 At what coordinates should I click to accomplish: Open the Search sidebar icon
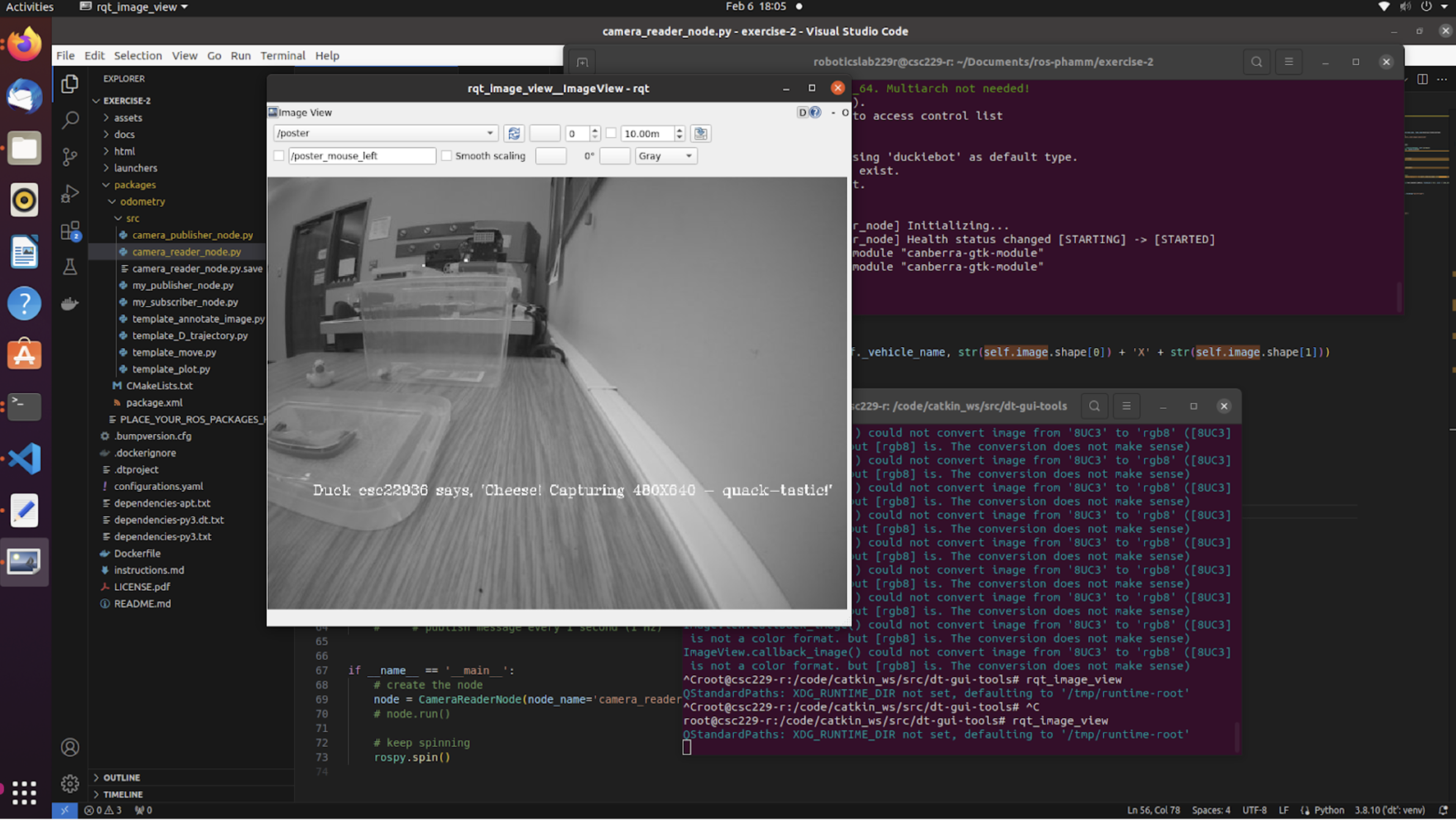70,119
